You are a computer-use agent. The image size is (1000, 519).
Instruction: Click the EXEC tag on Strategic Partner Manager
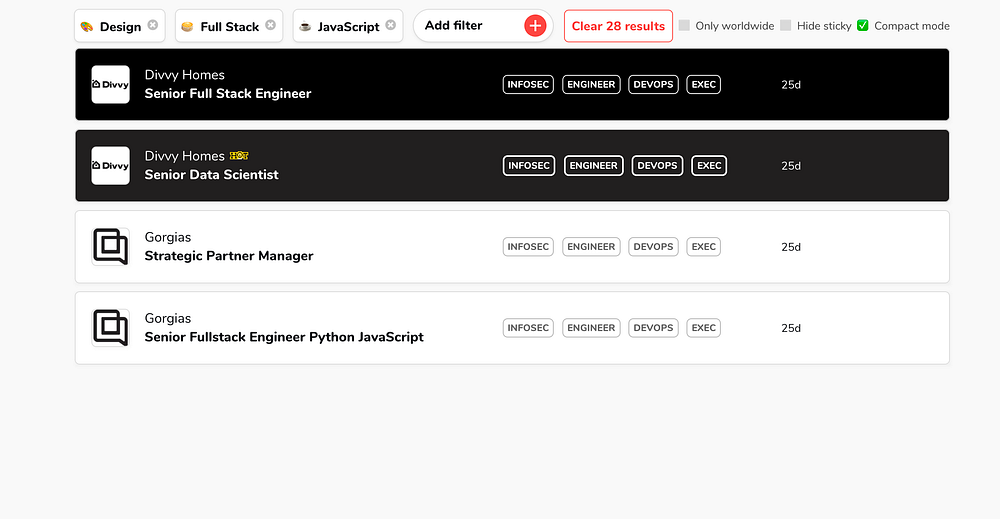click(704, 247)
